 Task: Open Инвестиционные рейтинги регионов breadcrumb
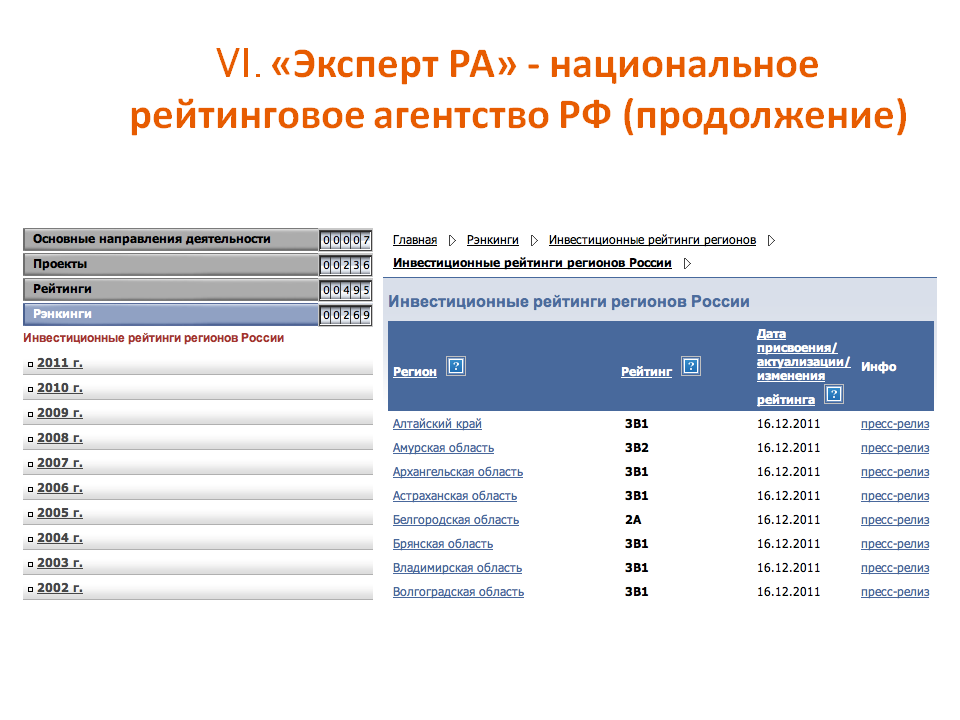[652, 240]
